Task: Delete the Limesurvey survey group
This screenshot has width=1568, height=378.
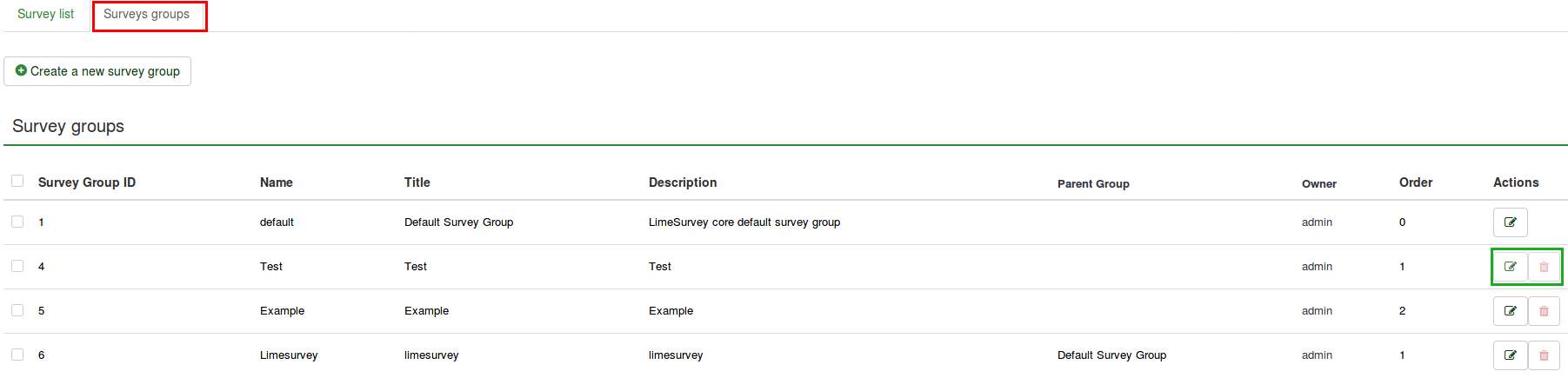Action: pos(1544,355)
